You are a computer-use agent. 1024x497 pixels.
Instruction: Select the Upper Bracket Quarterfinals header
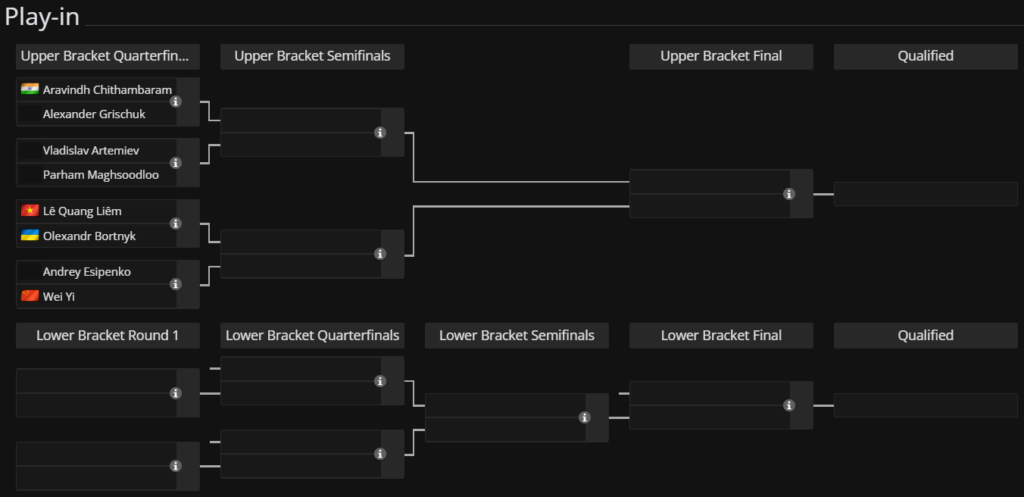[x=108, y=57]
